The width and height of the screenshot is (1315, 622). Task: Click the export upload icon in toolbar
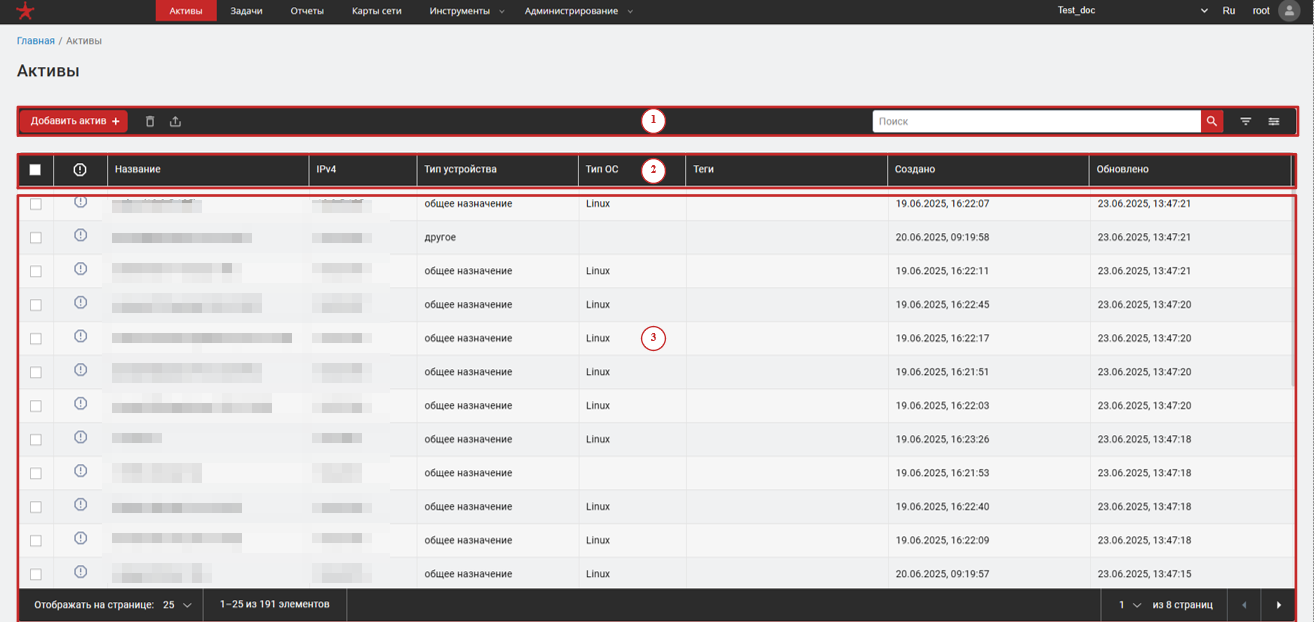pyautogui.click(x=175, y=122)
